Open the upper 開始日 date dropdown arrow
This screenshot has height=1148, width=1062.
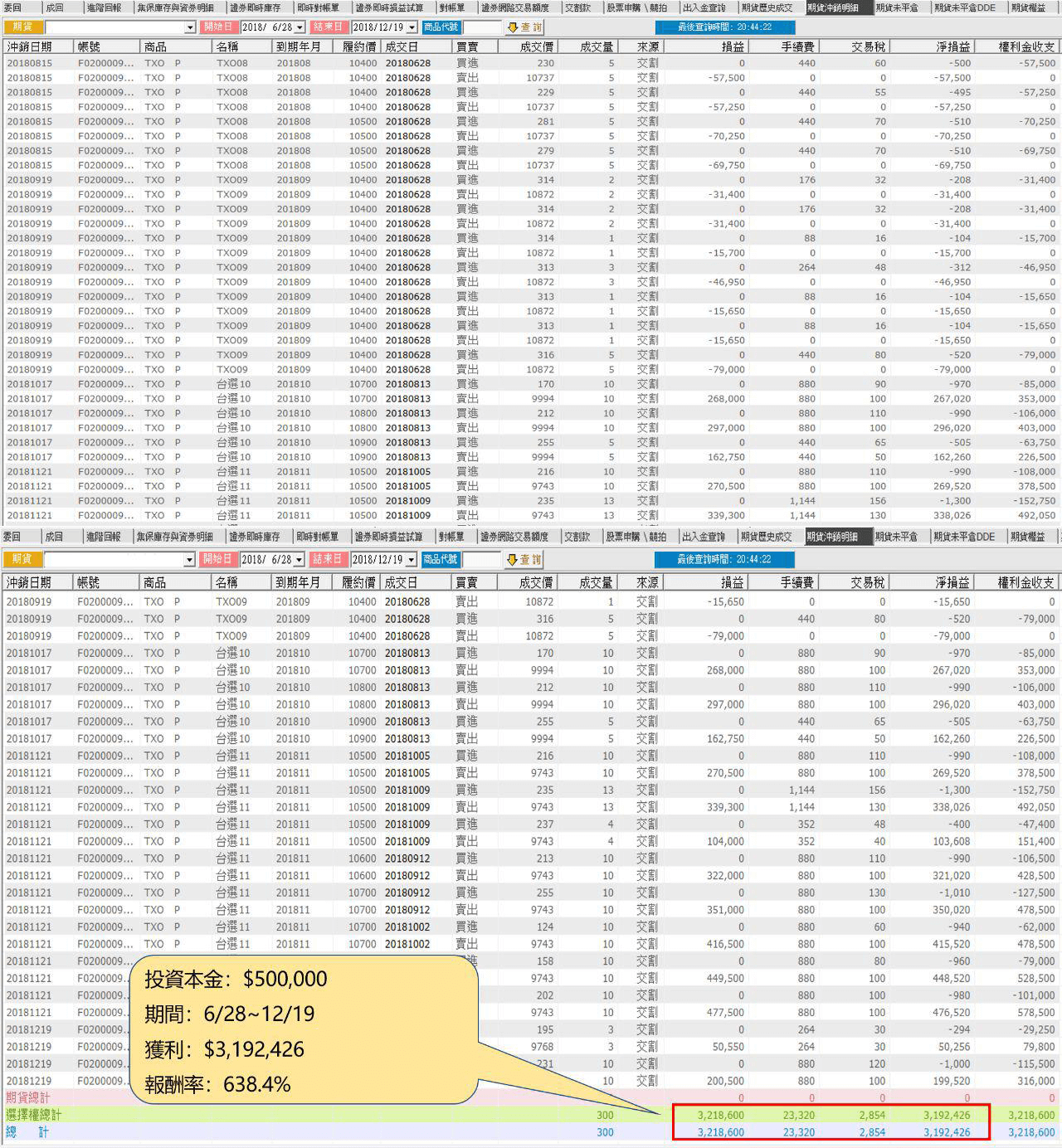click(x=300, y=27)
